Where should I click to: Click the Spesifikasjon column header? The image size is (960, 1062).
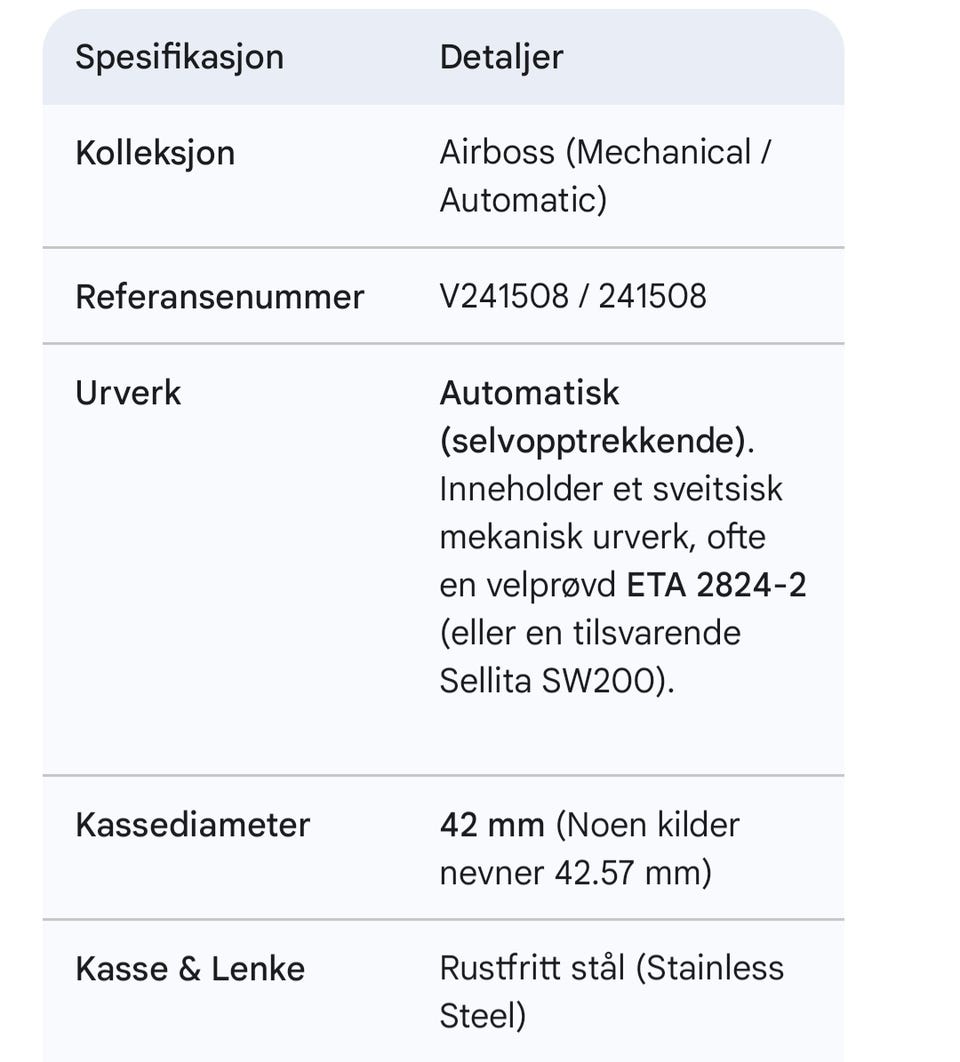coord(179,56)
